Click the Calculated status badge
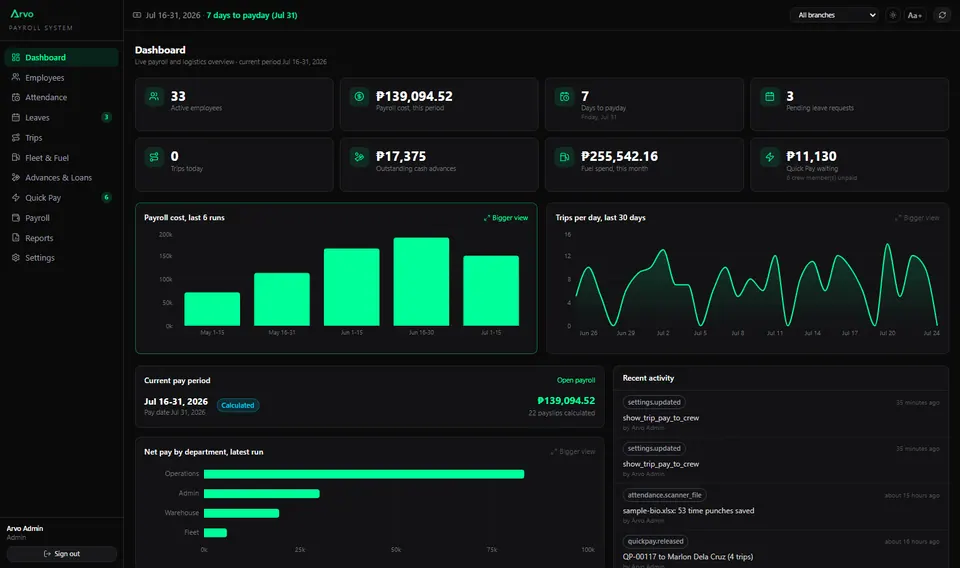 coord(238,405)
